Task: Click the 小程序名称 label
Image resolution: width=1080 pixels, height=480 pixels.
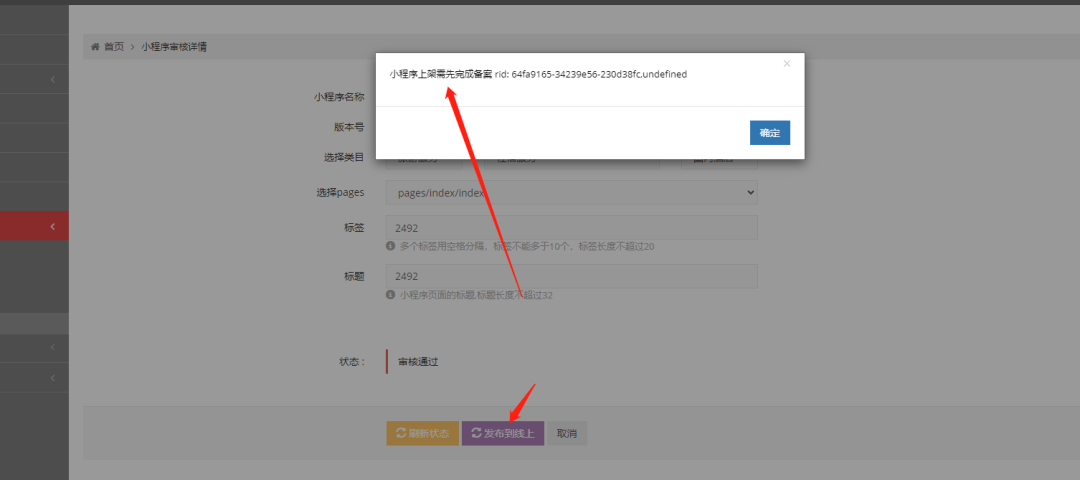Action: [339, 97]
